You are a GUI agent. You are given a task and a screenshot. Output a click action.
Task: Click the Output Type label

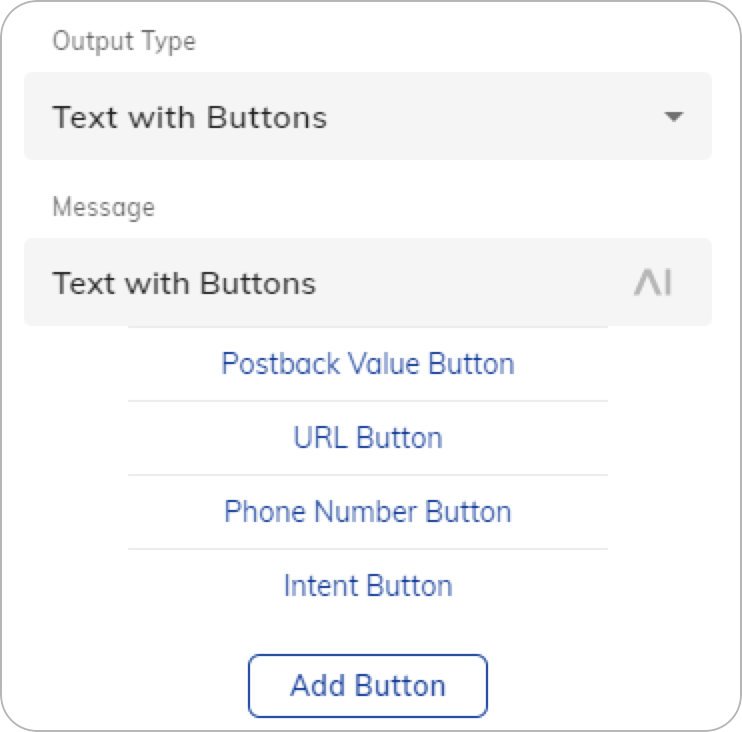(x=124, y=41)
